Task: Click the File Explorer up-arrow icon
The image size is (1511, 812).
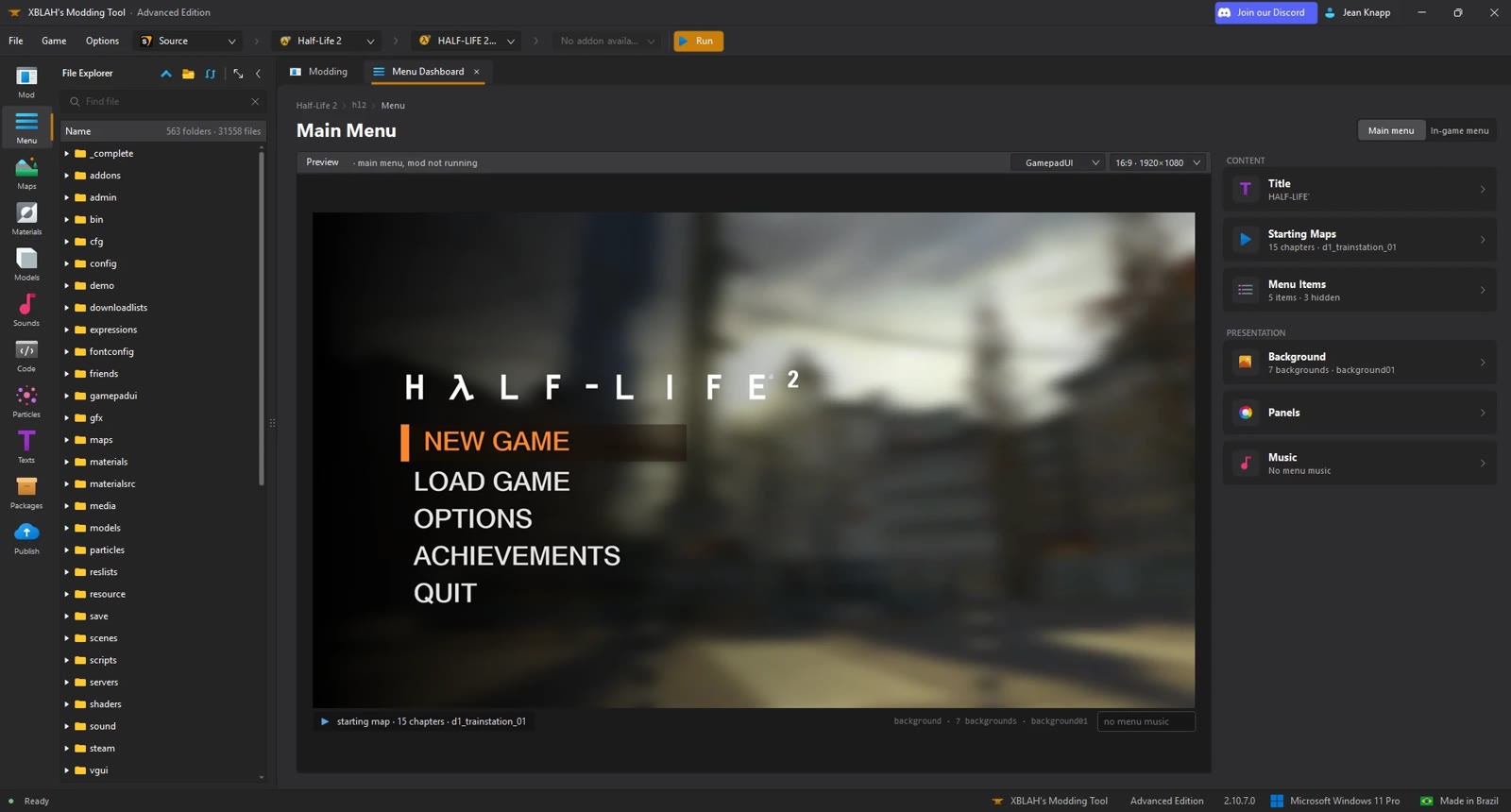Action: 166,74
